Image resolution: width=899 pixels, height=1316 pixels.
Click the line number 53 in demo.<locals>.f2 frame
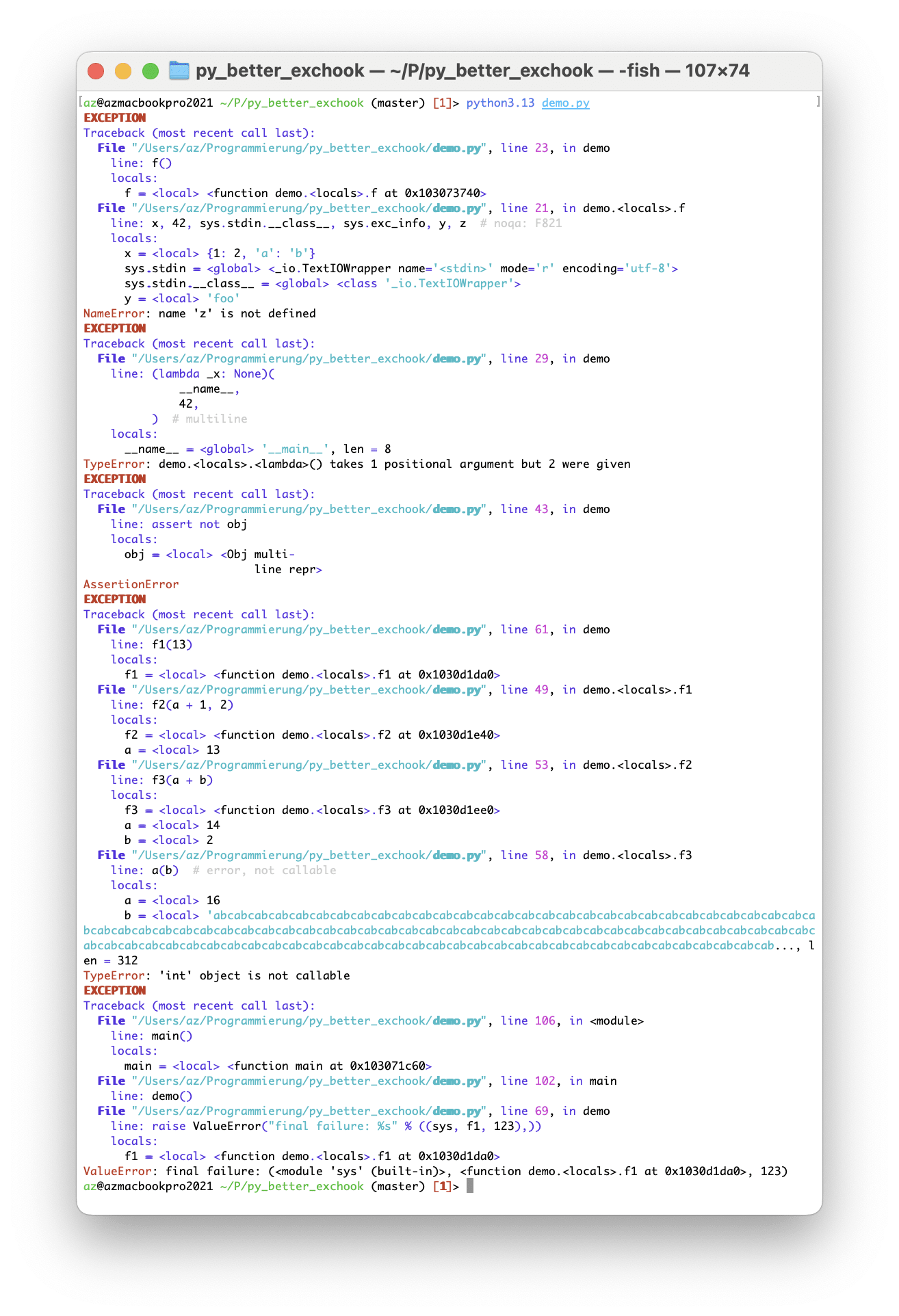pyautogui.click(x=541, y=765)
